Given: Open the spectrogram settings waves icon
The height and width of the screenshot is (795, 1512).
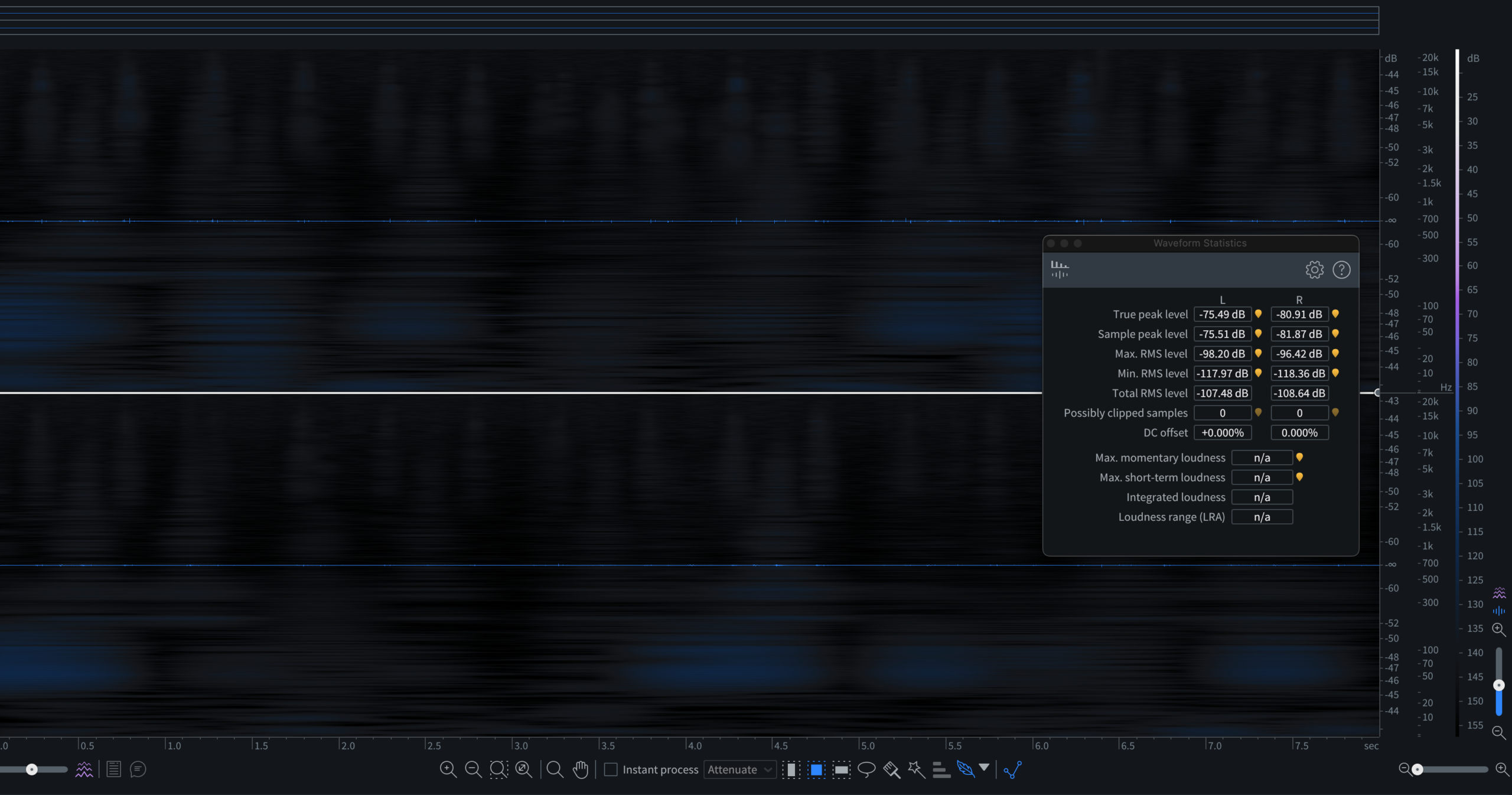Looking at the screenshot, I should (x=84, y=769).
